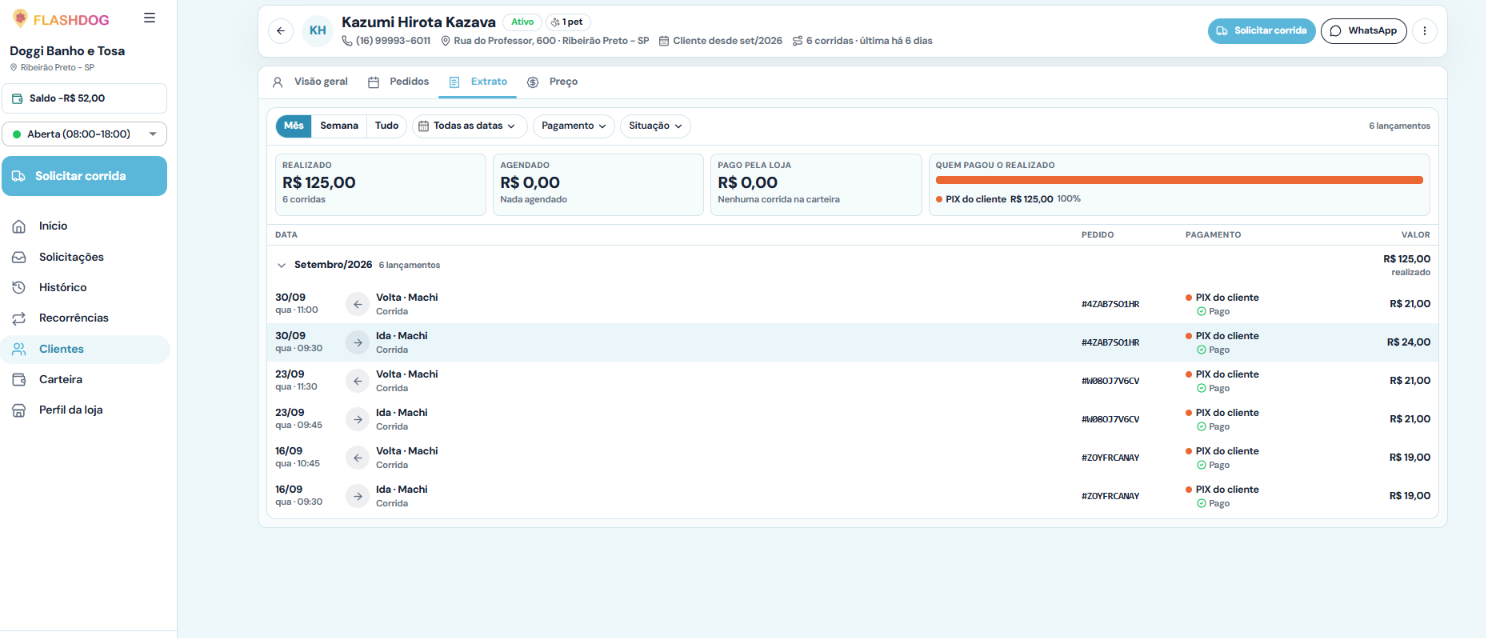The height and width of the screenshot is (638, 1486).
Task: Click the Realizado R$ 125,00 card
Action: pos(380,184)
